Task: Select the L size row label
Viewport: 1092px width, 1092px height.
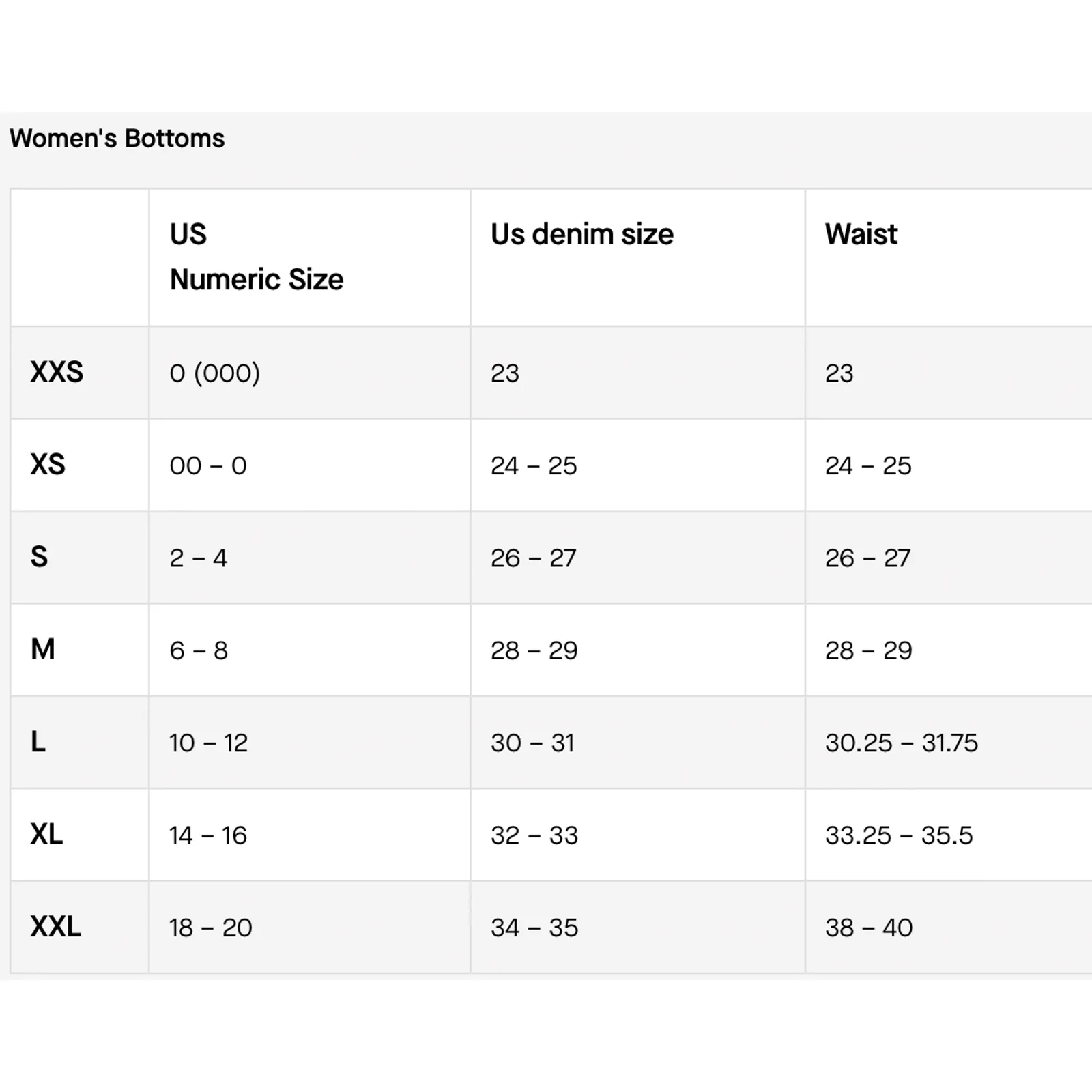Action: pyautogui.click(x=38, y=742)
